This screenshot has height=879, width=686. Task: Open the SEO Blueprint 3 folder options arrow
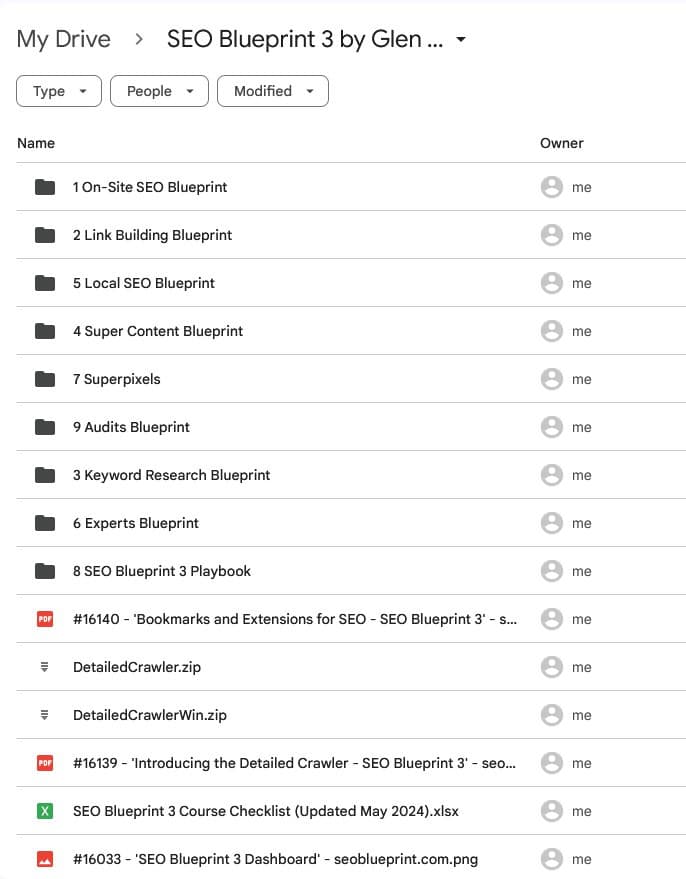[x=461, y=40]
